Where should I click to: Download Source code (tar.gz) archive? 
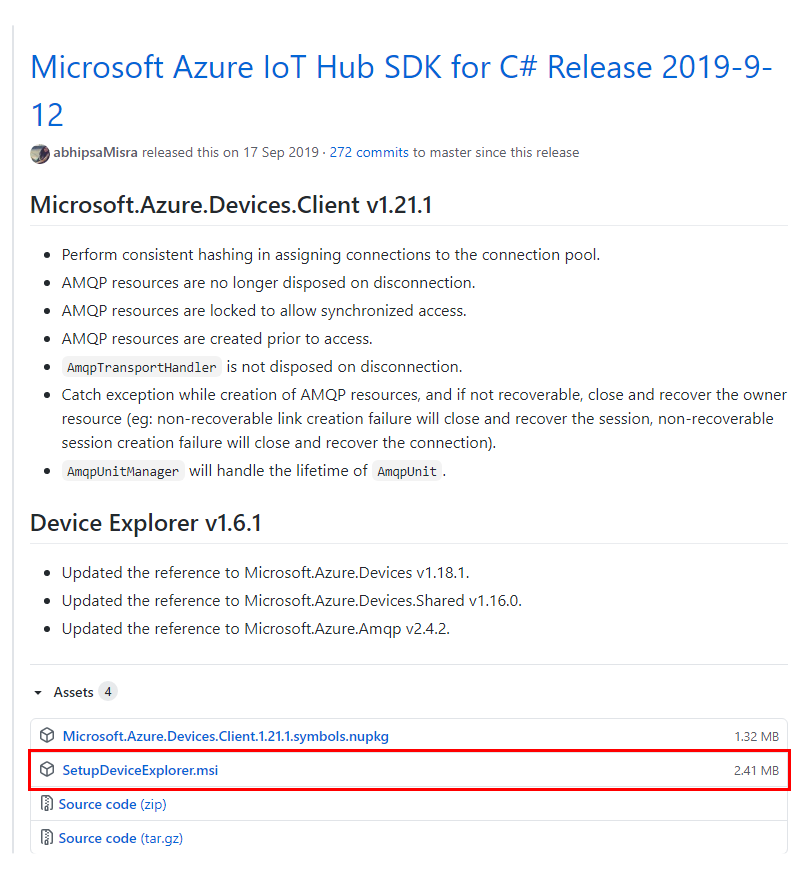coord(120,838)
